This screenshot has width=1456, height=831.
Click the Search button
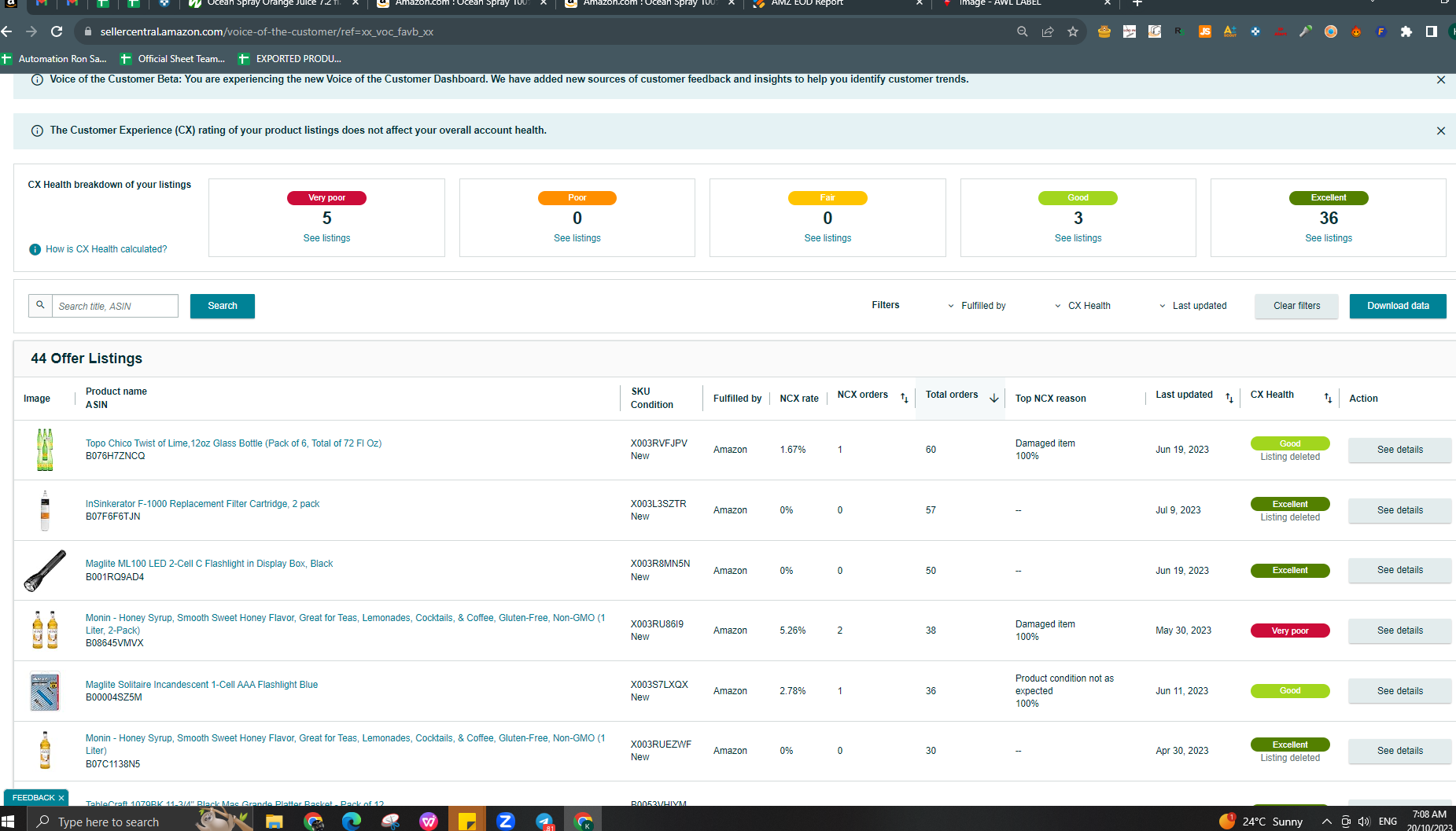click(x=223, y=306)
